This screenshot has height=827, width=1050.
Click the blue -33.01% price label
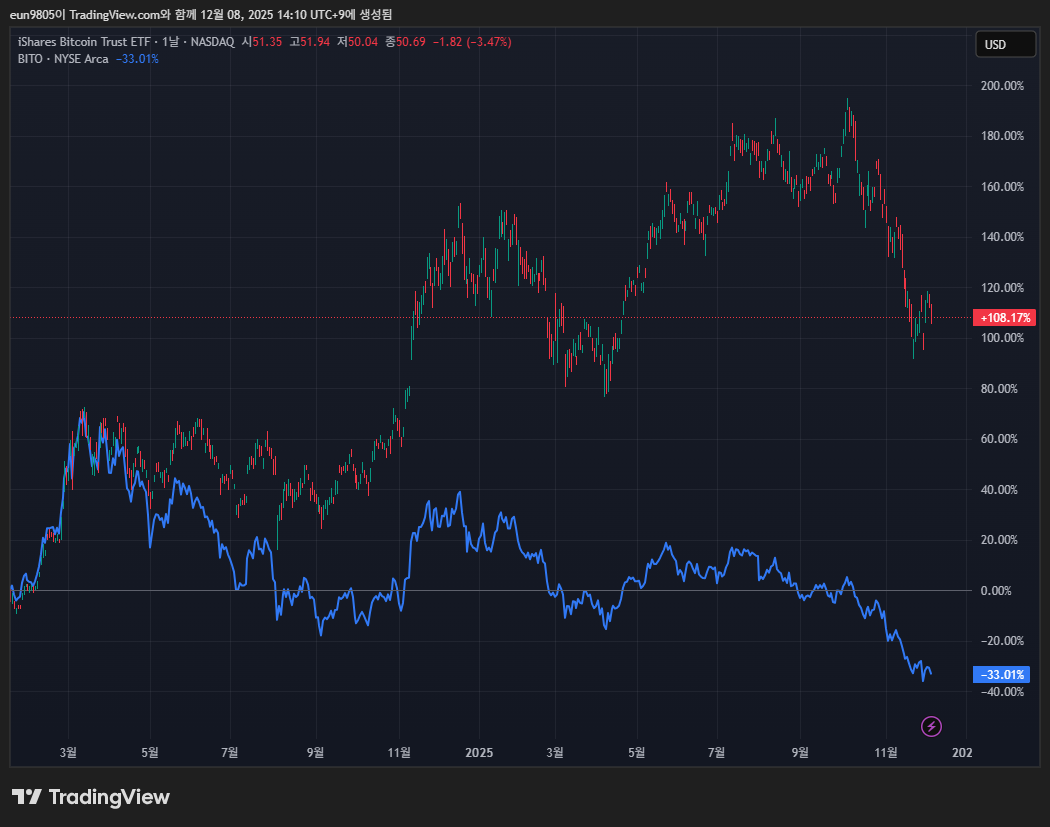[x=1002, y=674]
